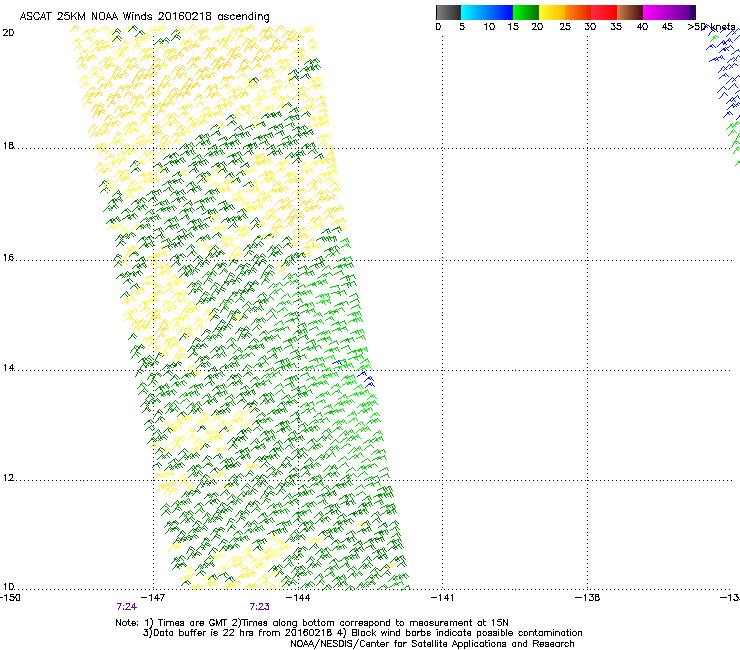Click blue wind barbs near 14N inside swath
740x650 pixels.
366,379
